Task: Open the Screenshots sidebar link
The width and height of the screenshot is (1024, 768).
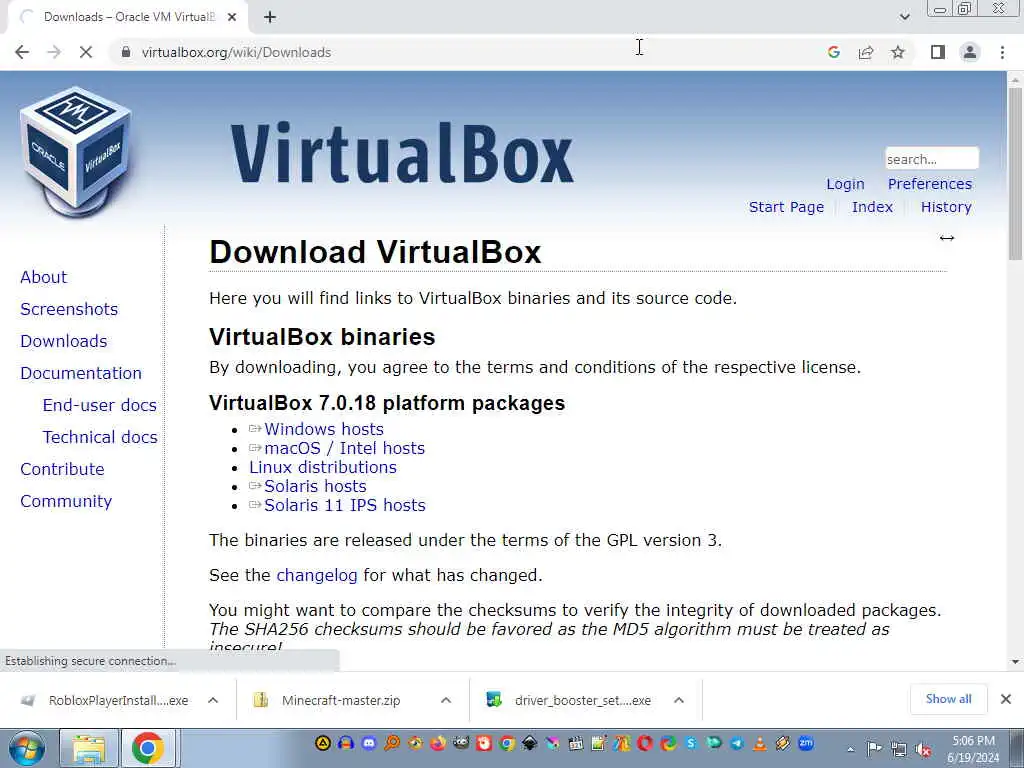Action: click(69, 309)
